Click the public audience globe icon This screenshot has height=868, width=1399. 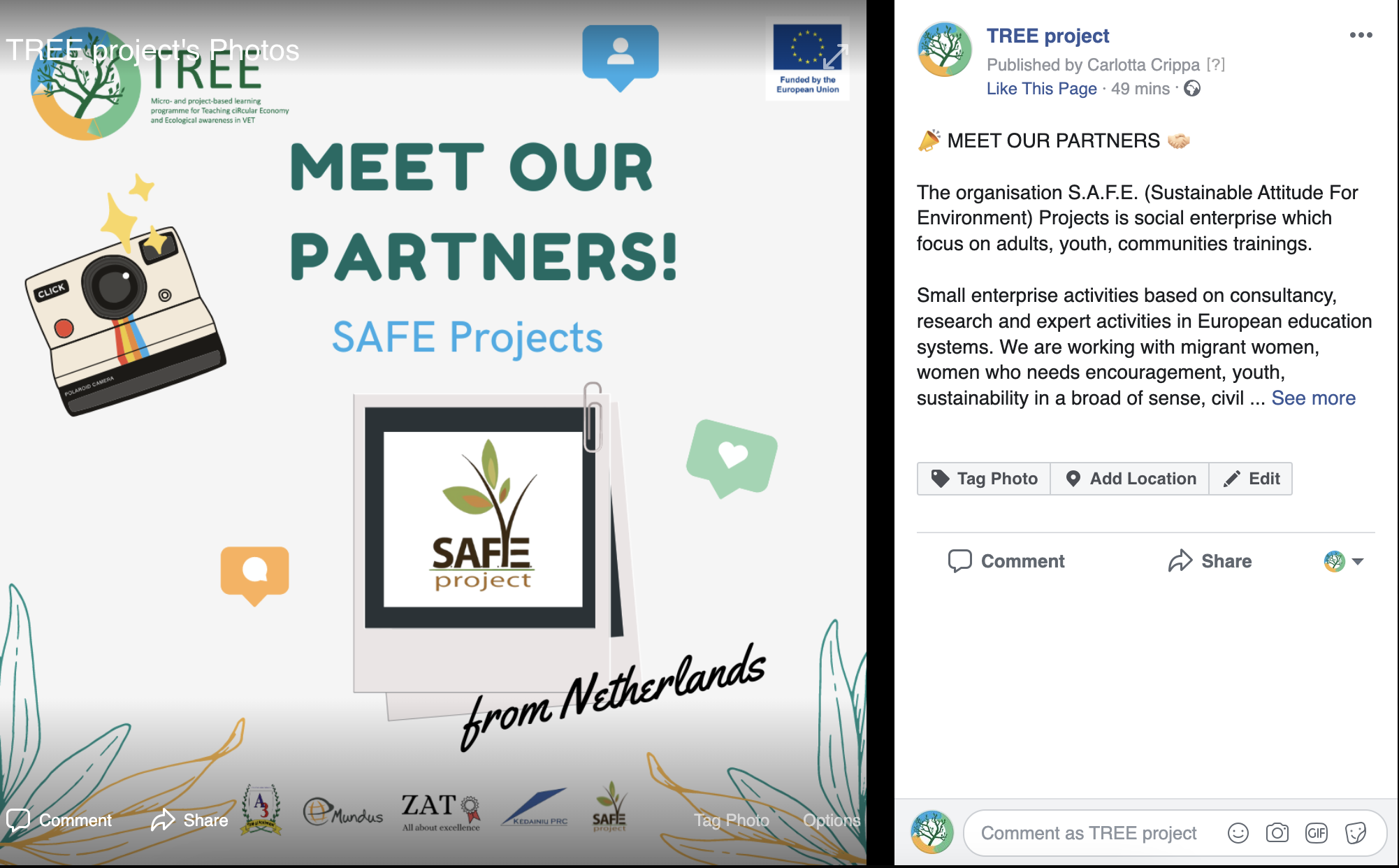[1192, 89]
